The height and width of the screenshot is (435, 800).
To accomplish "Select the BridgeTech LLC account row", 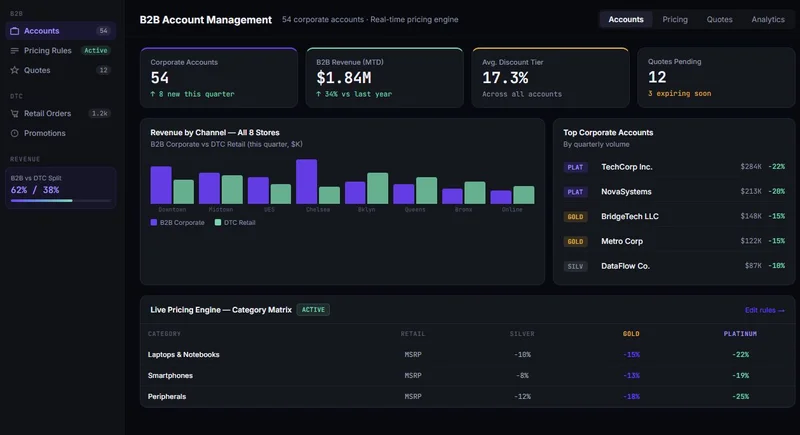I will [x=674, y=216].
